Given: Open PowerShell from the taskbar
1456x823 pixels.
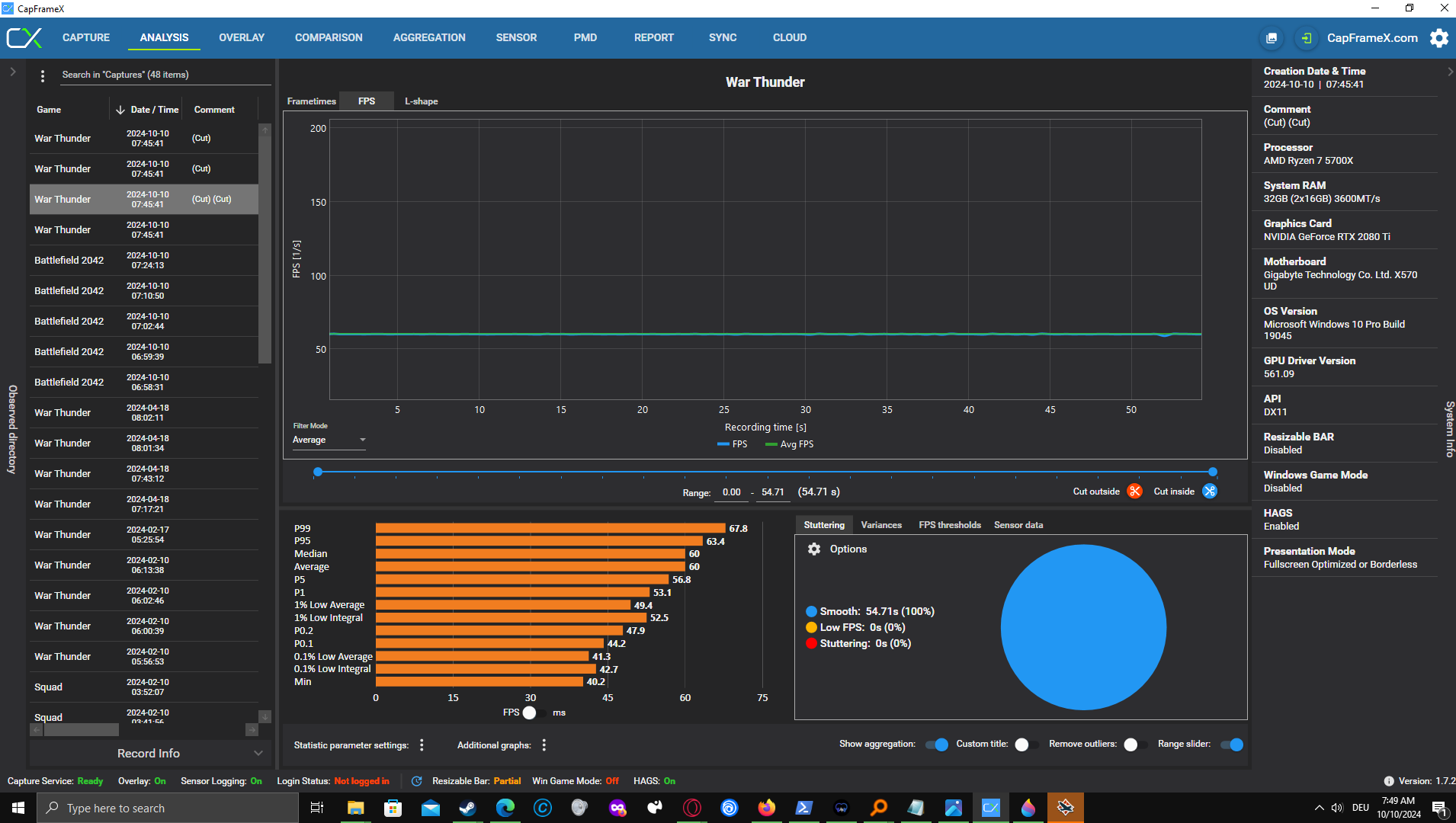Looking at the screenshot, I should click(803, 808).
